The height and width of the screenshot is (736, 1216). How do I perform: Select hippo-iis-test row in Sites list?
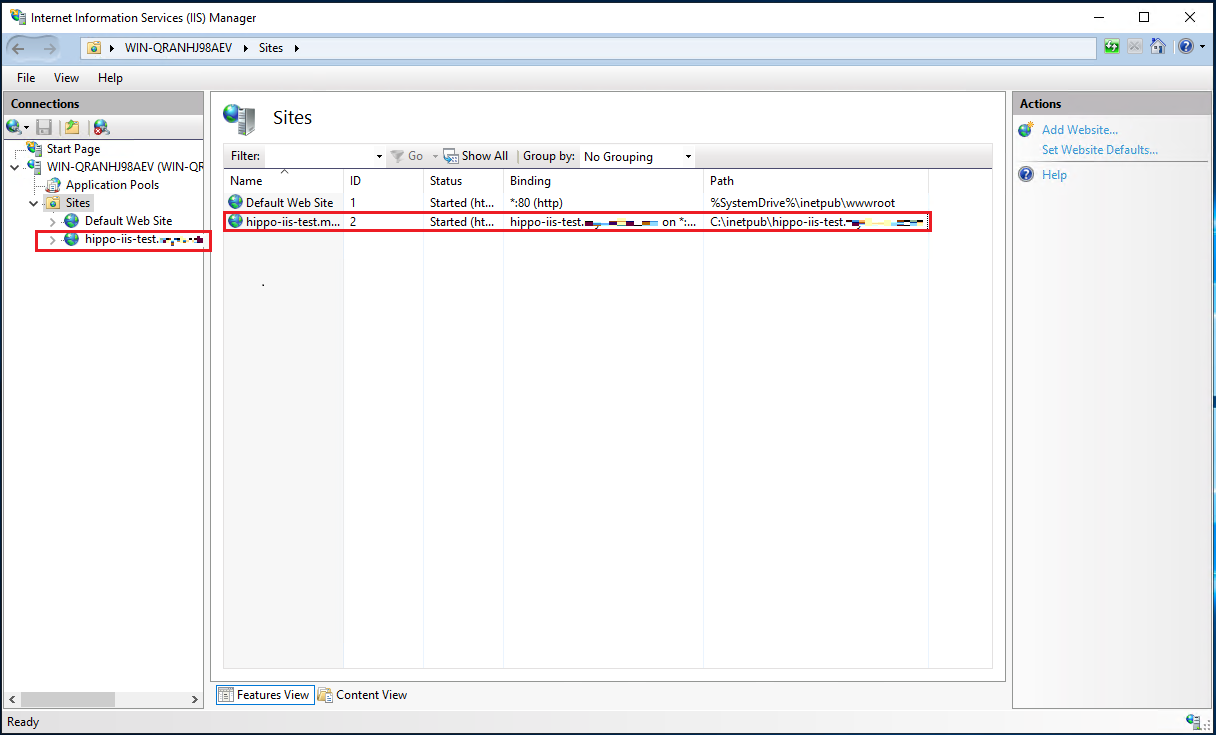pyautogui.click(x=577, y=222)
